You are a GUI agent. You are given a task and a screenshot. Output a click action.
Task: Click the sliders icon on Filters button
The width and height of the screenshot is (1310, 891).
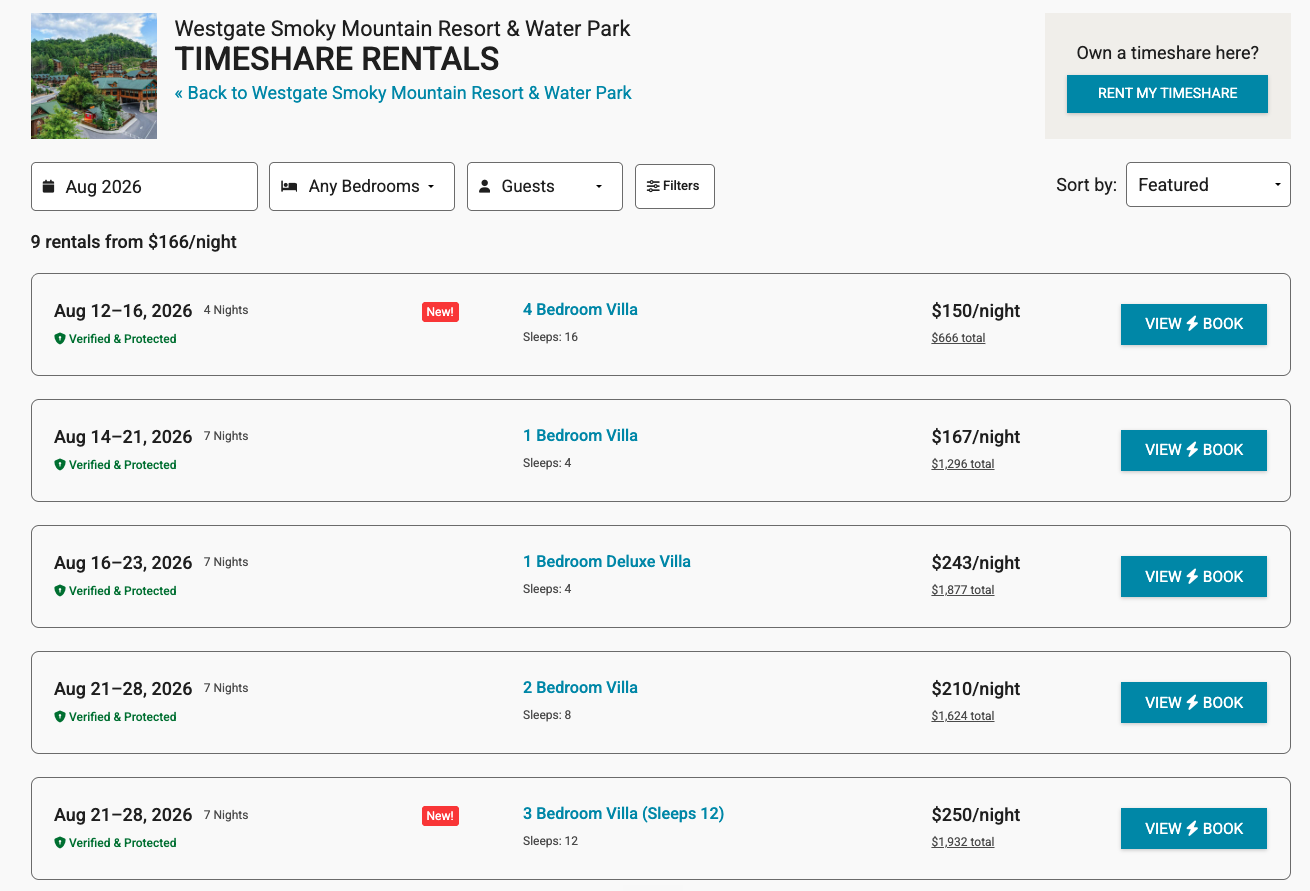point(653,186)
